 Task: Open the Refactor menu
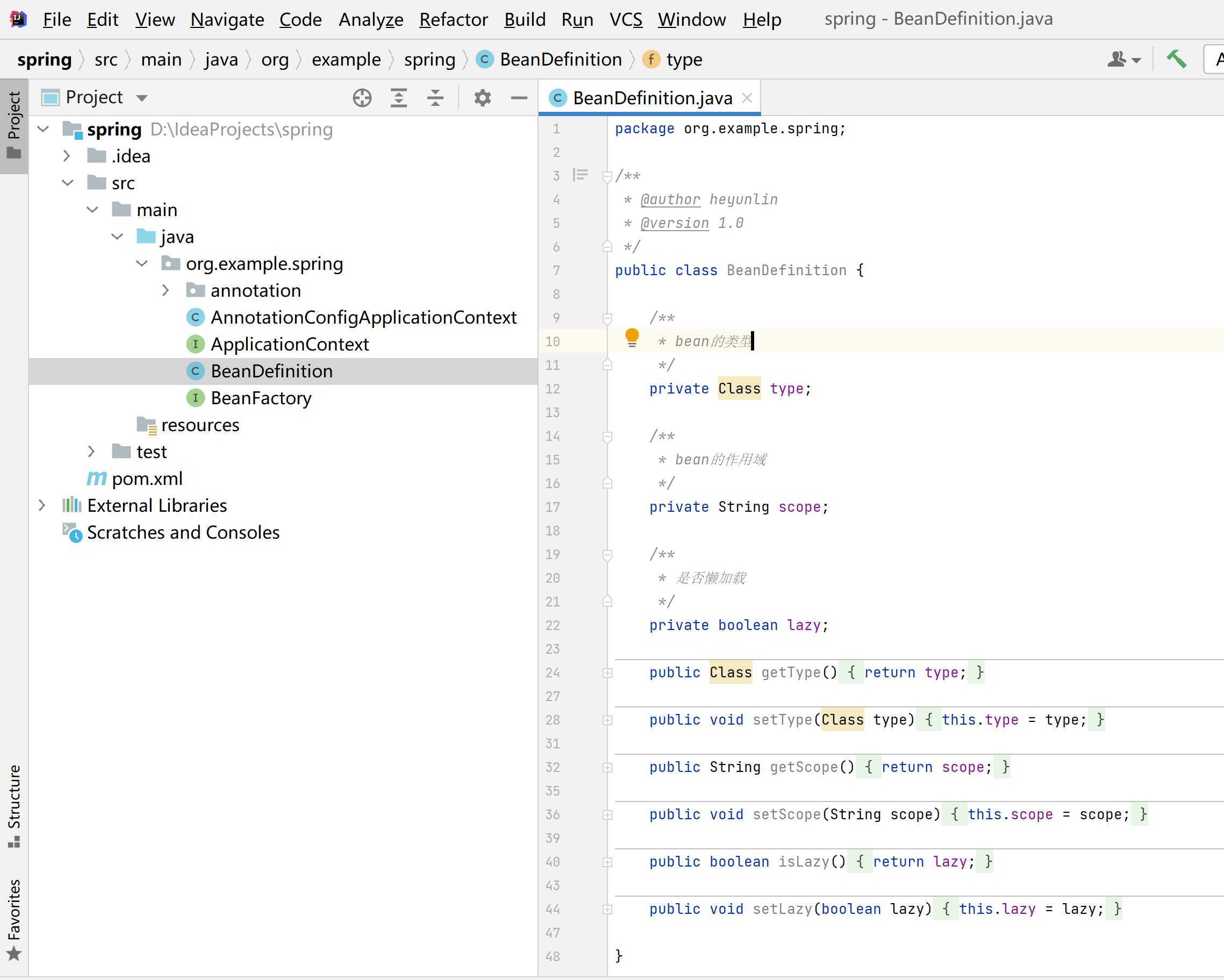[x=453, y=19]
